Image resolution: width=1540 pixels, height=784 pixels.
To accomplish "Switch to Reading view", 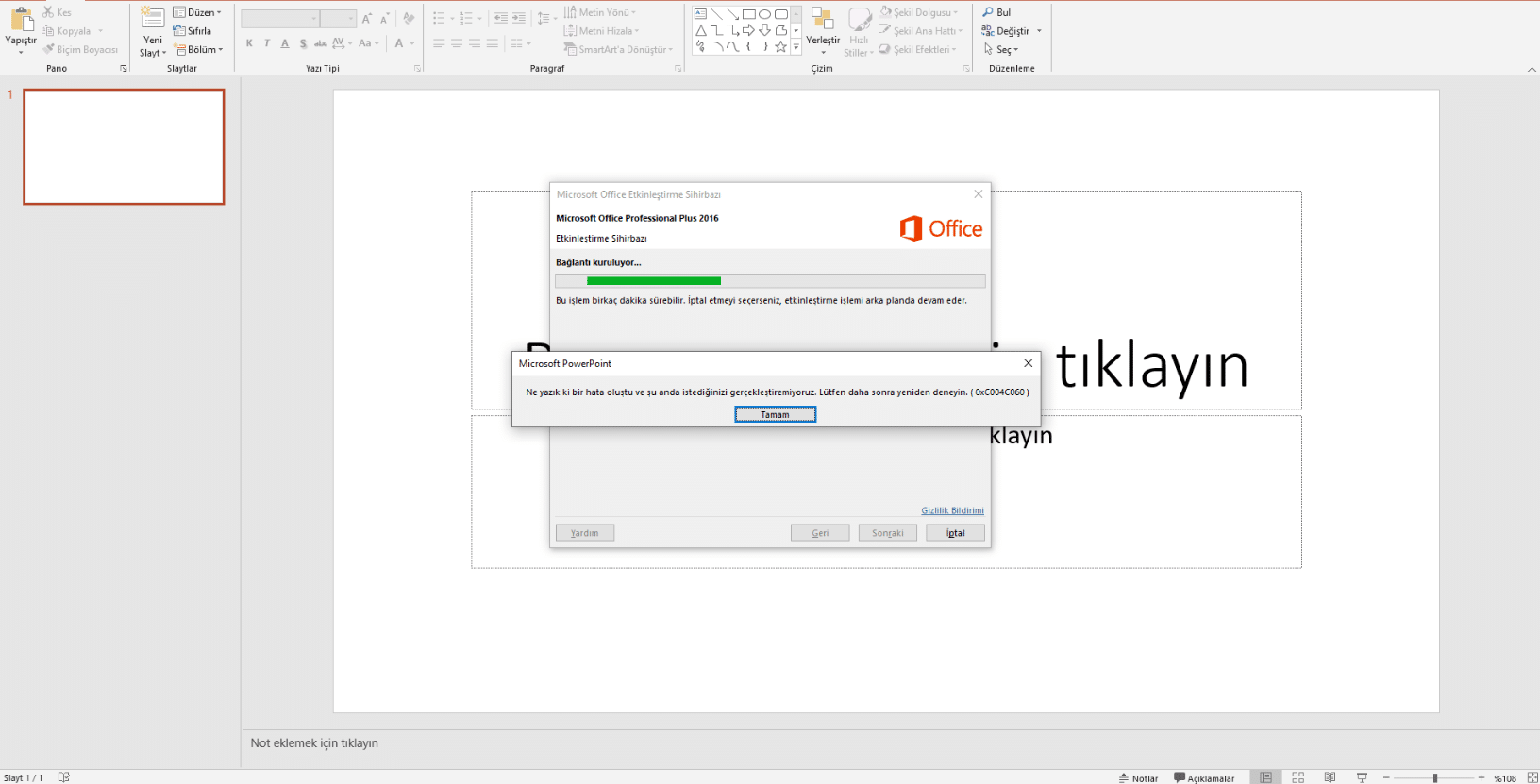I will [x=1330, y=777].
